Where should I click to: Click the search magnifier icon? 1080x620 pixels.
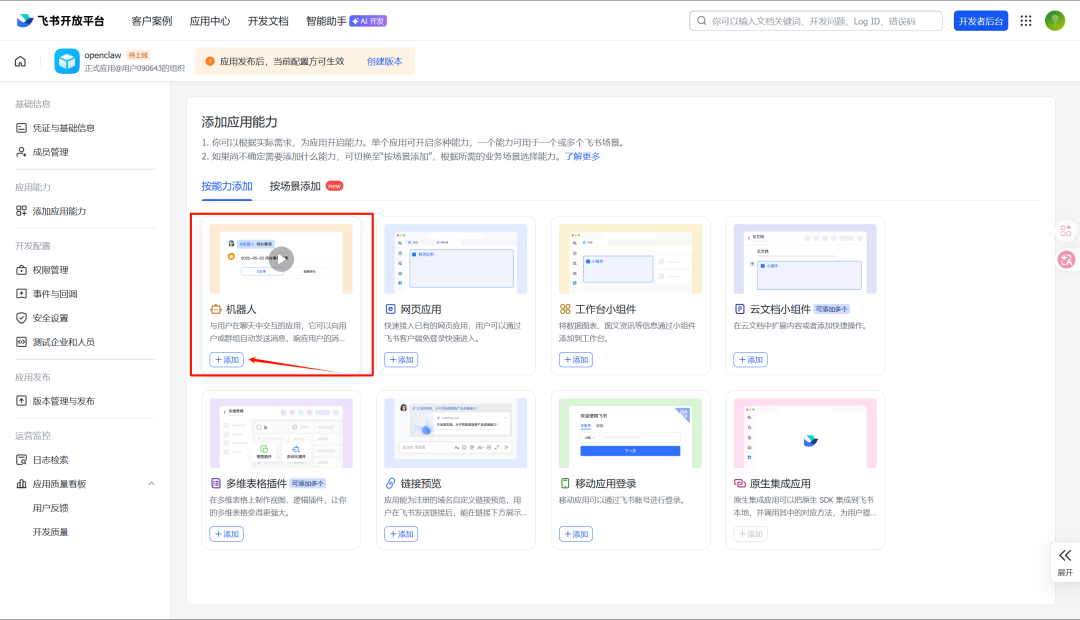pos(701,21)
